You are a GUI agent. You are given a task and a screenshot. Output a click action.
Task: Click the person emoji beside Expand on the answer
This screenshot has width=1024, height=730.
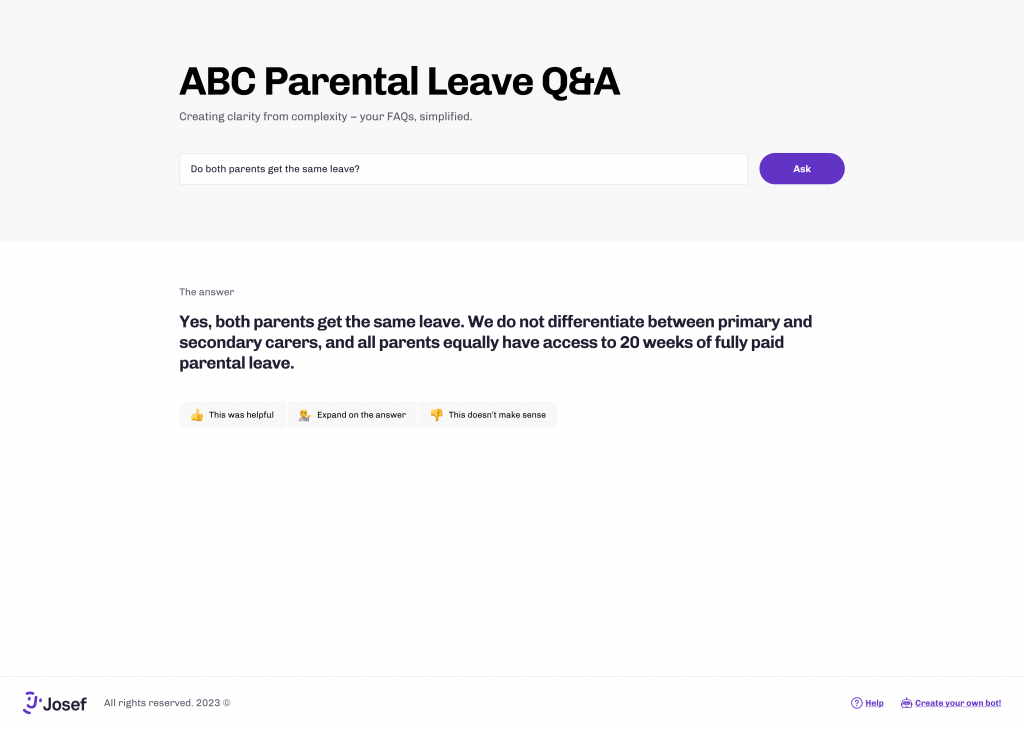[x=304, y=415]
